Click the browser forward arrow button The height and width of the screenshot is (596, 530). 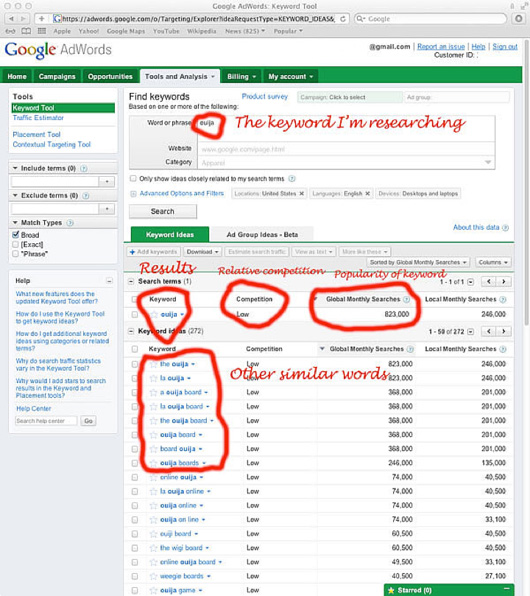click(23, 19)
